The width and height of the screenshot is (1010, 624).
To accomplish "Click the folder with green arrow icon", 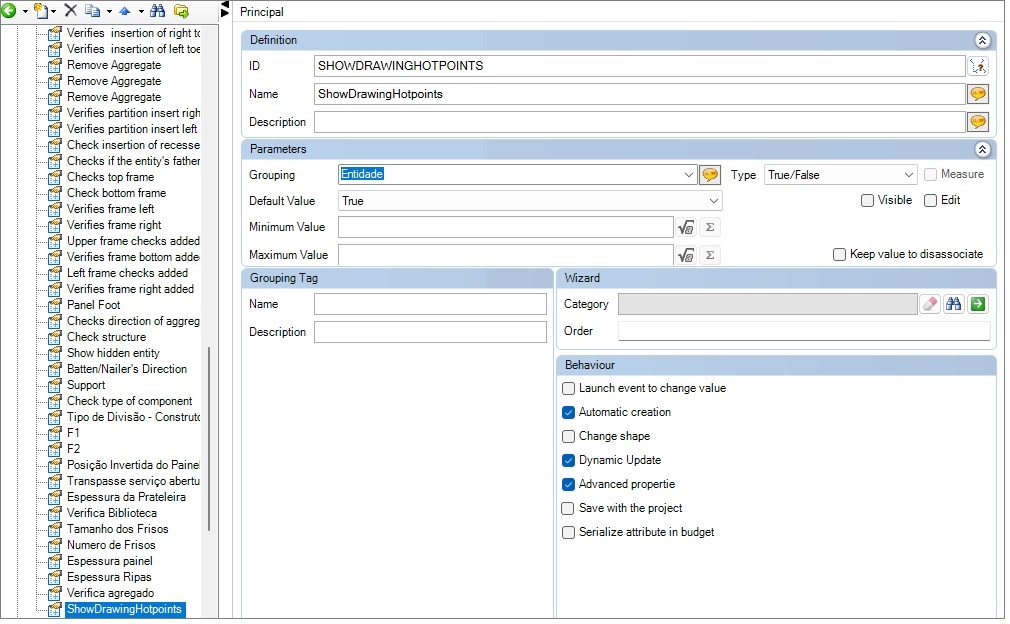I will (x=182, y=10).
